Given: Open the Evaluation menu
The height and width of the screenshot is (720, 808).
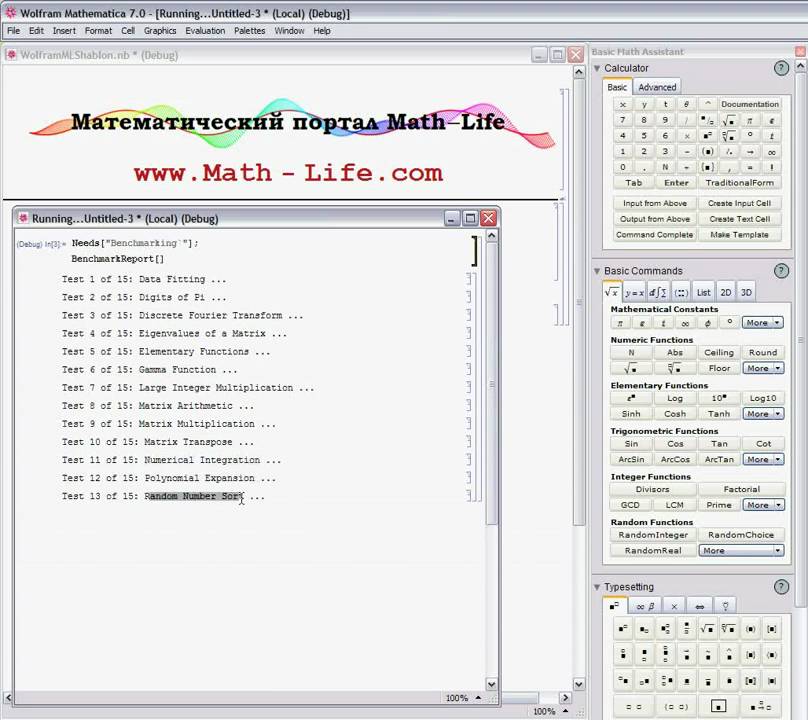Looking at the screenshot, I should point(205,31).
